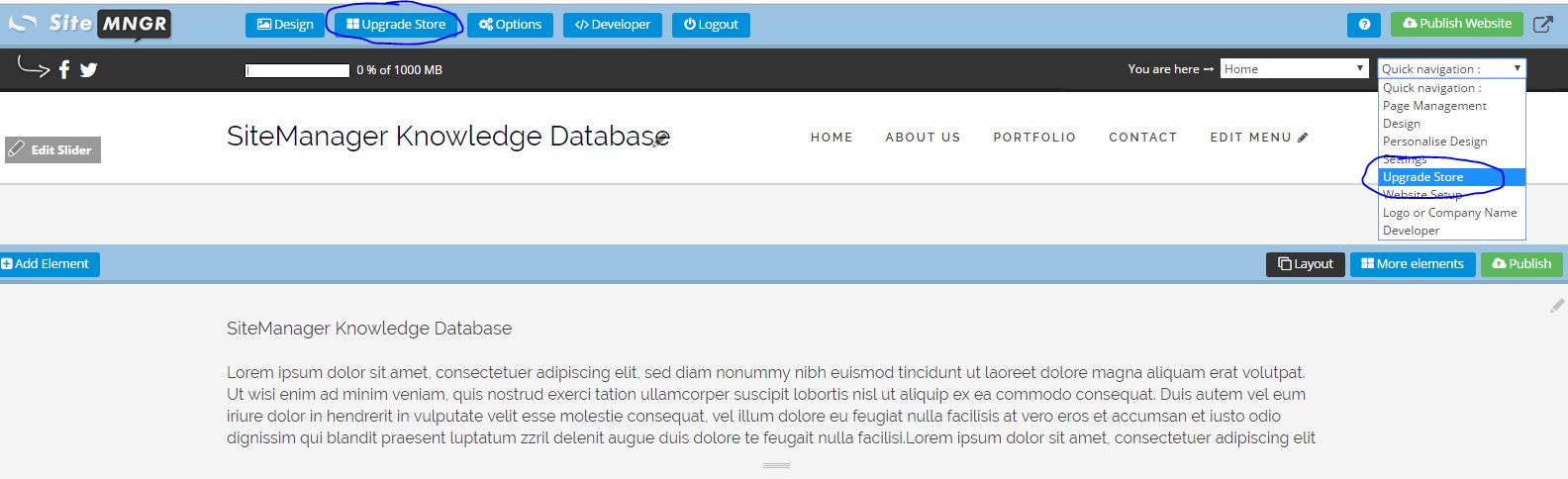
Task: Click the Edit Slider button
Action: coord(52,149)
